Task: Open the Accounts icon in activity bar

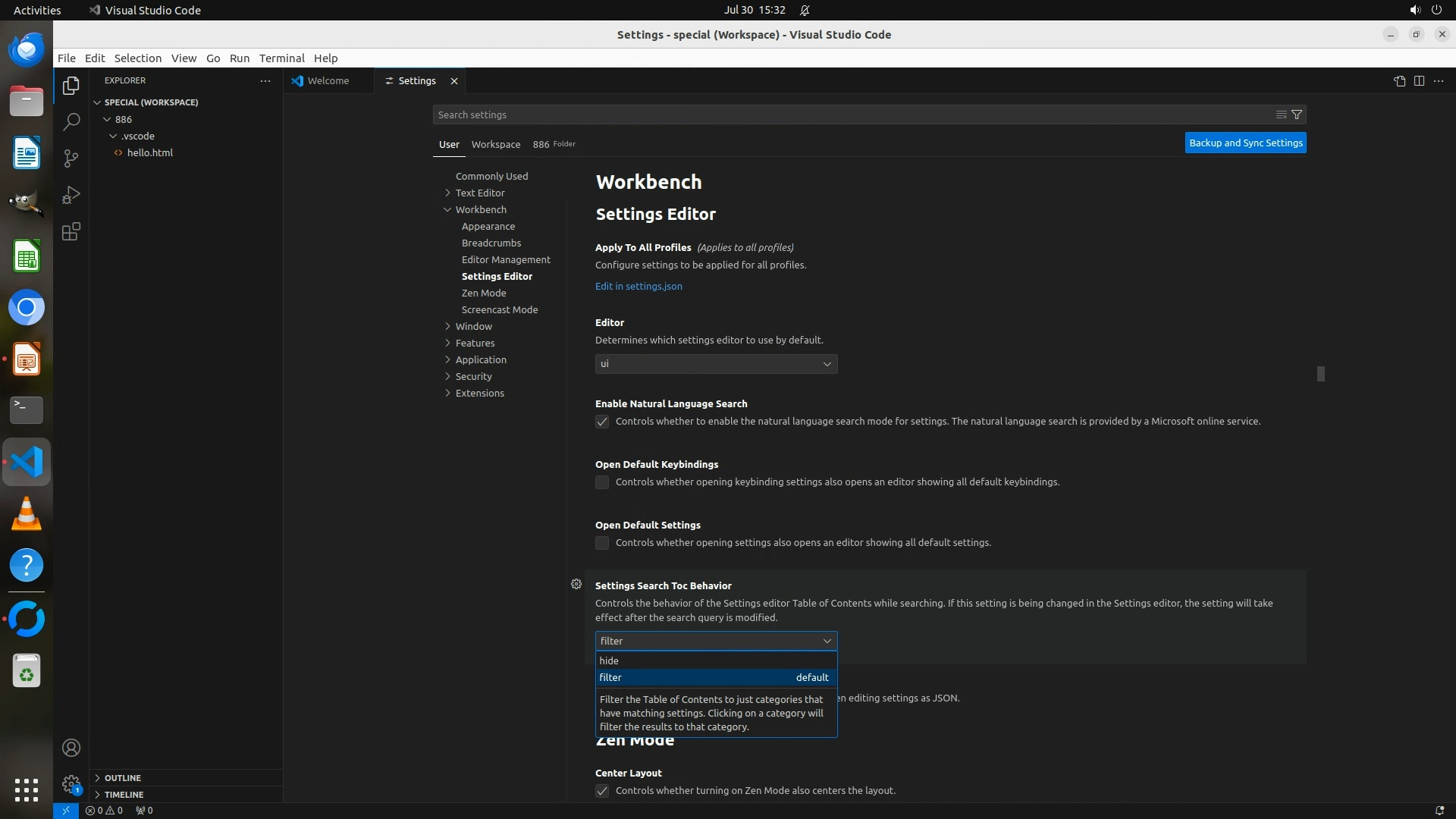Action: (x=71, y=748)
